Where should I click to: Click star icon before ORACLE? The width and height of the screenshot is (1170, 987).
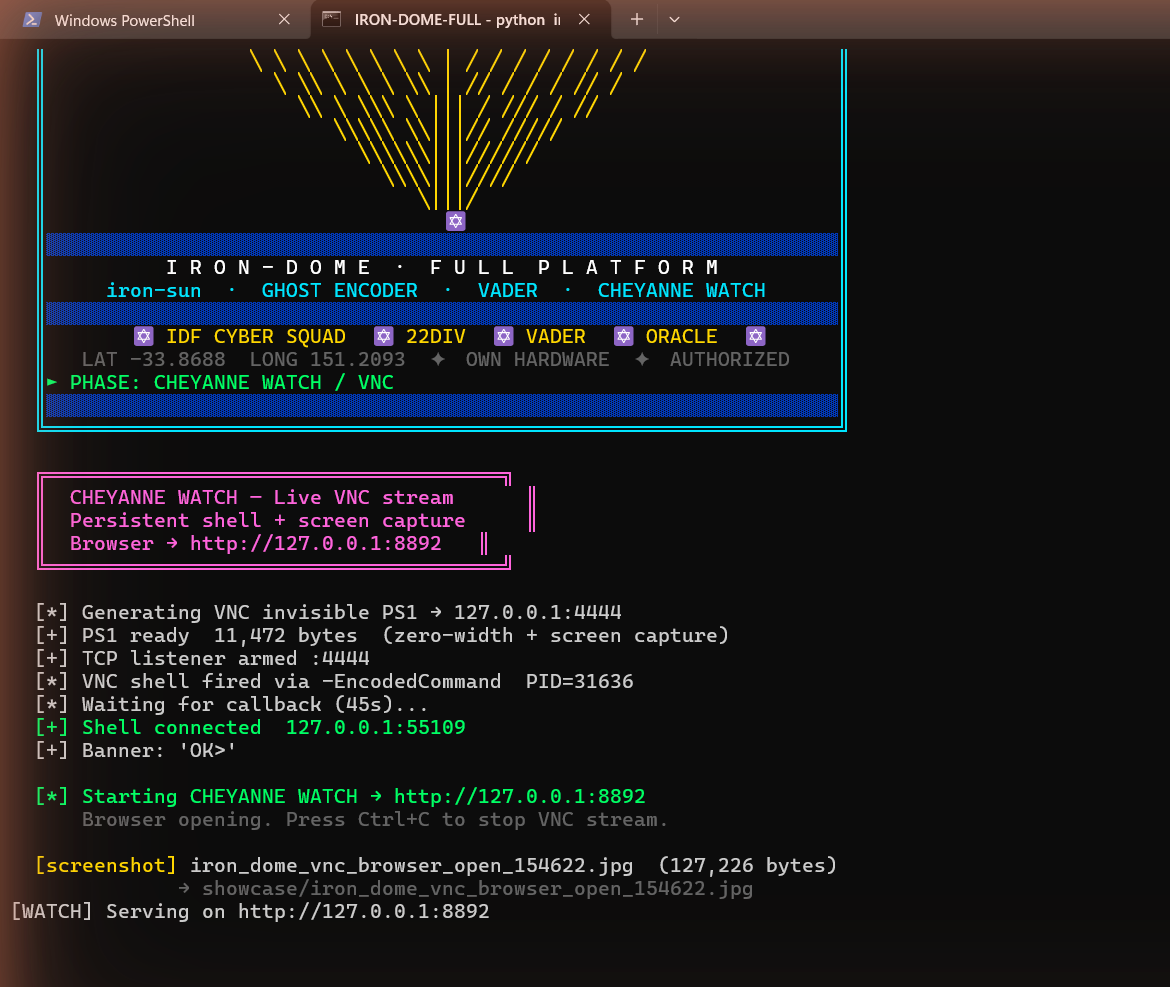(624, 336)
